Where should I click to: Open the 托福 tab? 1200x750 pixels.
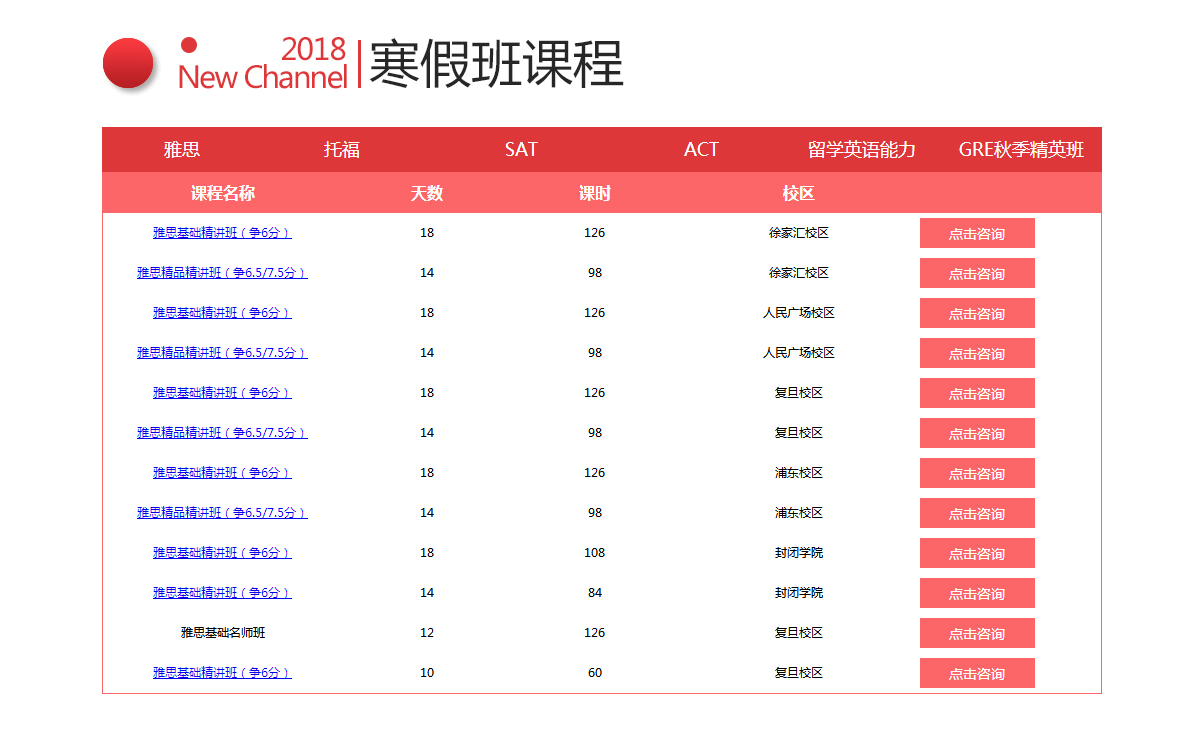click(341, 150)
